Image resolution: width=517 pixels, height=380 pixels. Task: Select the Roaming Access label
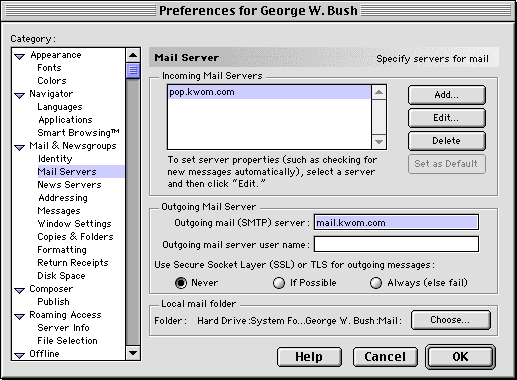pyautogui.click(x=65, y=315)
